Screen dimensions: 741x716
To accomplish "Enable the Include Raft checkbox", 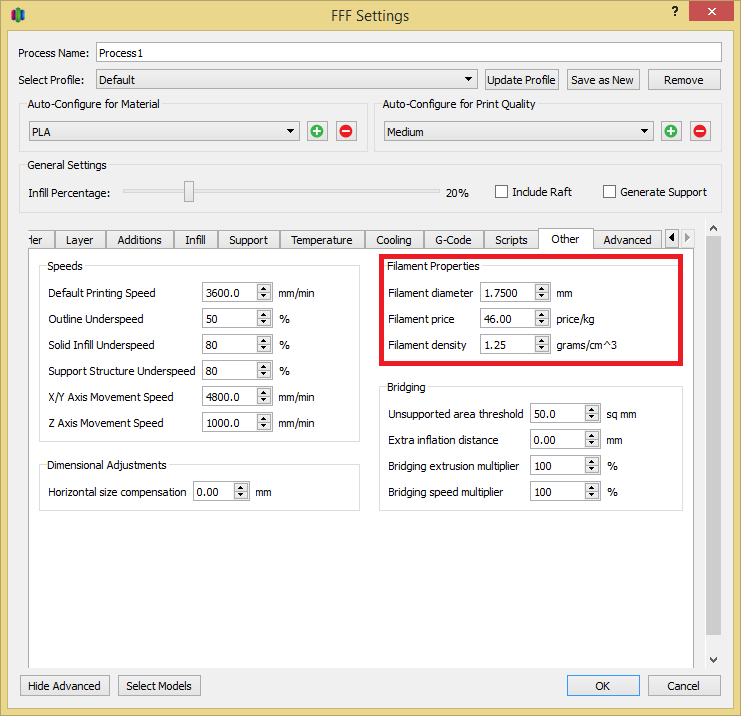I will (x=501, y=192).
